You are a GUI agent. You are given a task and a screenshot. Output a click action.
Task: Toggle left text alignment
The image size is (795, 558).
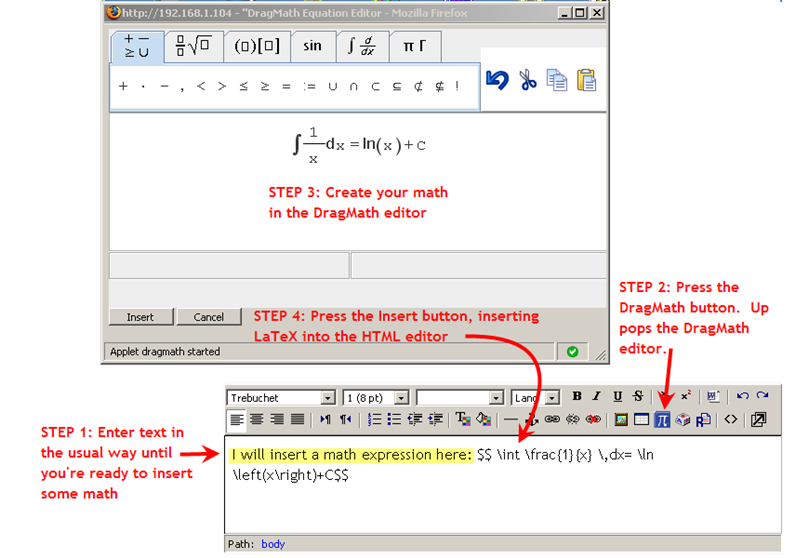coord(237,420)
